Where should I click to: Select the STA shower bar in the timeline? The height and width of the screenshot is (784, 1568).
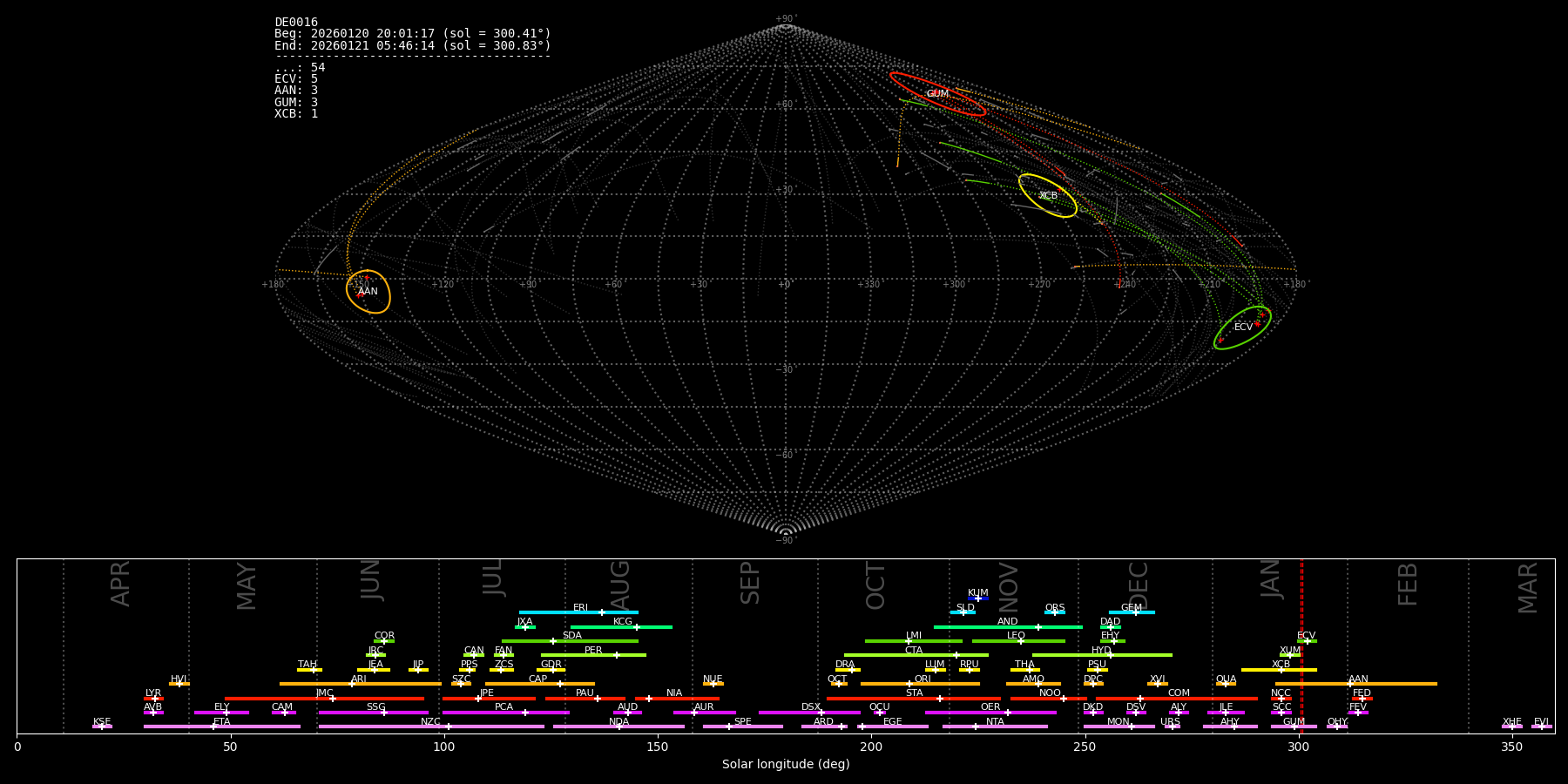(913, 699)
